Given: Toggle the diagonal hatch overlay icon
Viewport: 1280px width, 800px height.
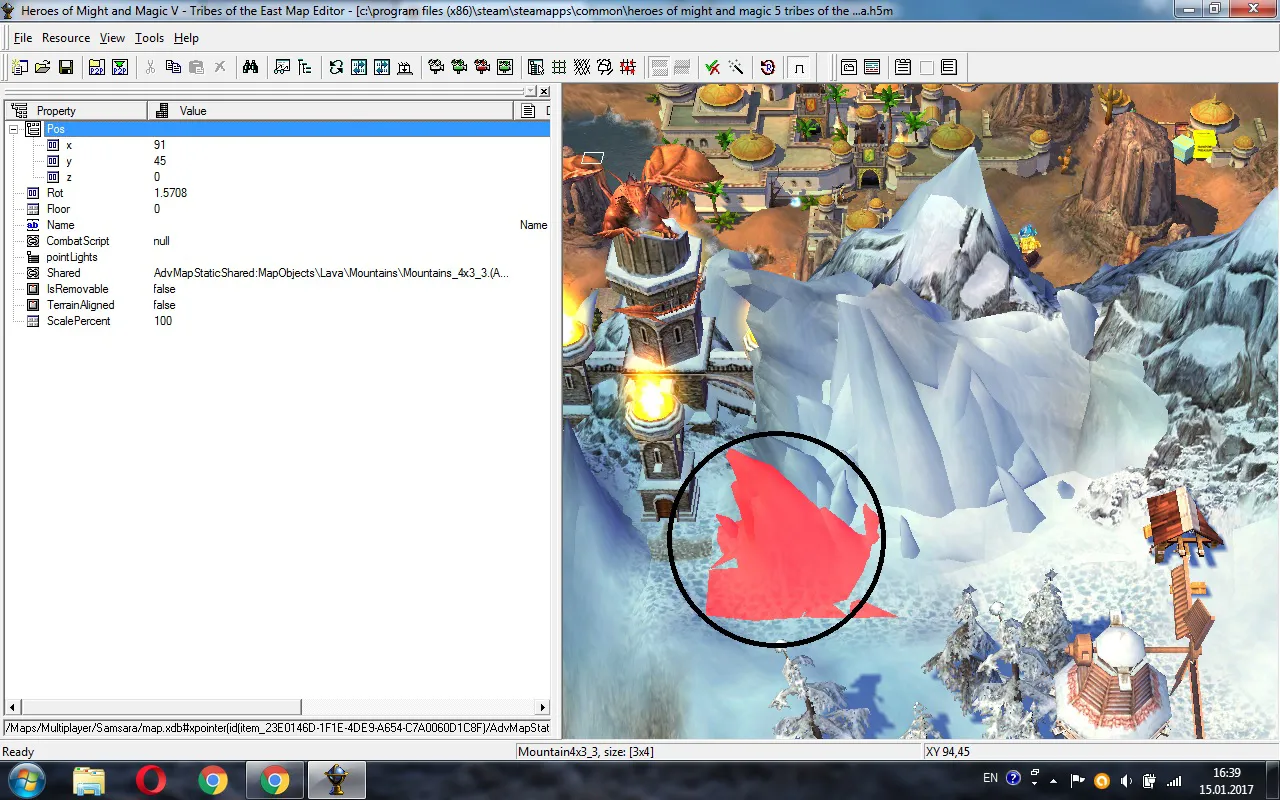Looking at the screenshot, I should [x=582, y=67].
